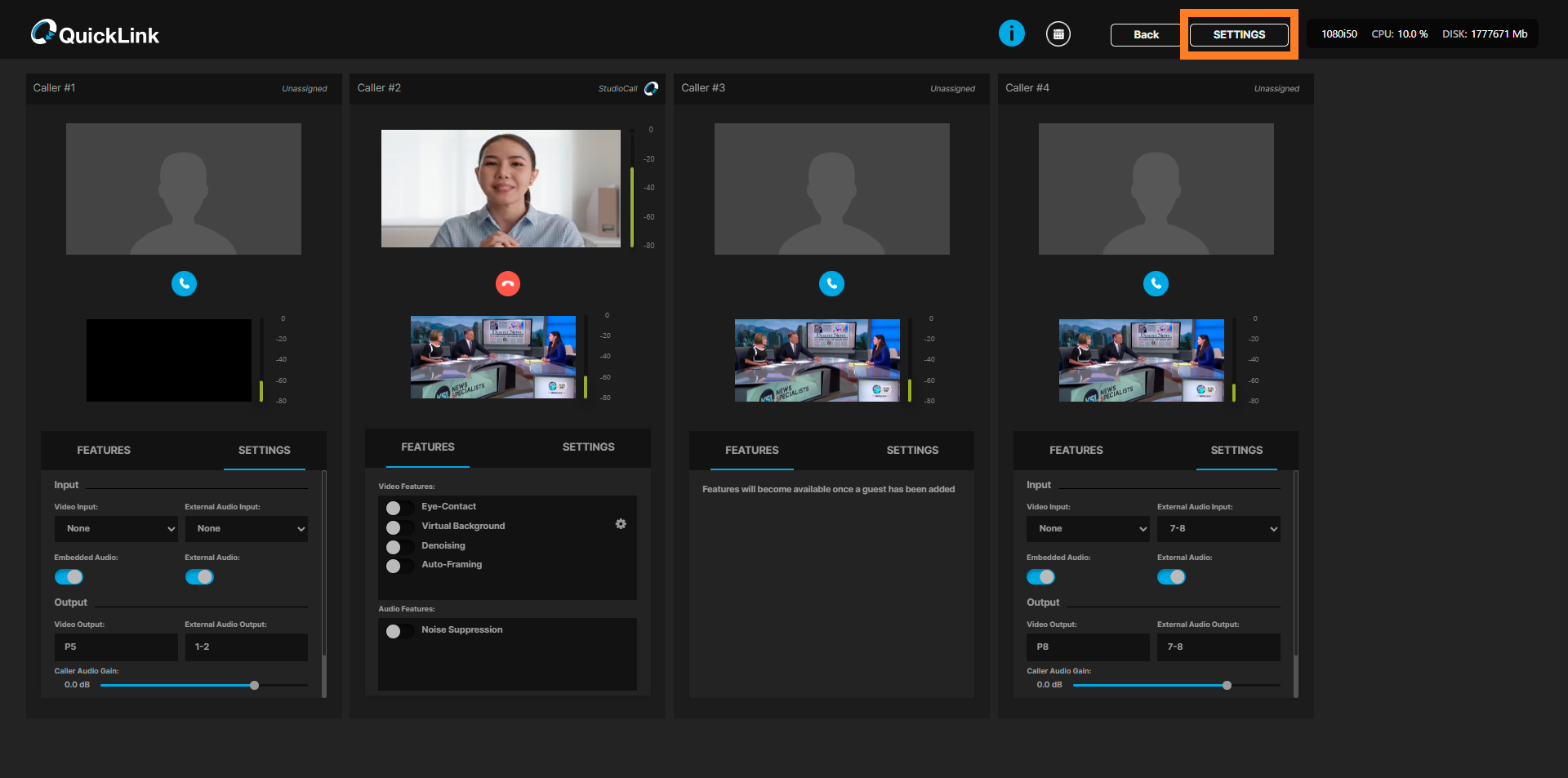Click Caller #2 video preview thumbnail
1568x778 pixels.
[x=501, y=189]
